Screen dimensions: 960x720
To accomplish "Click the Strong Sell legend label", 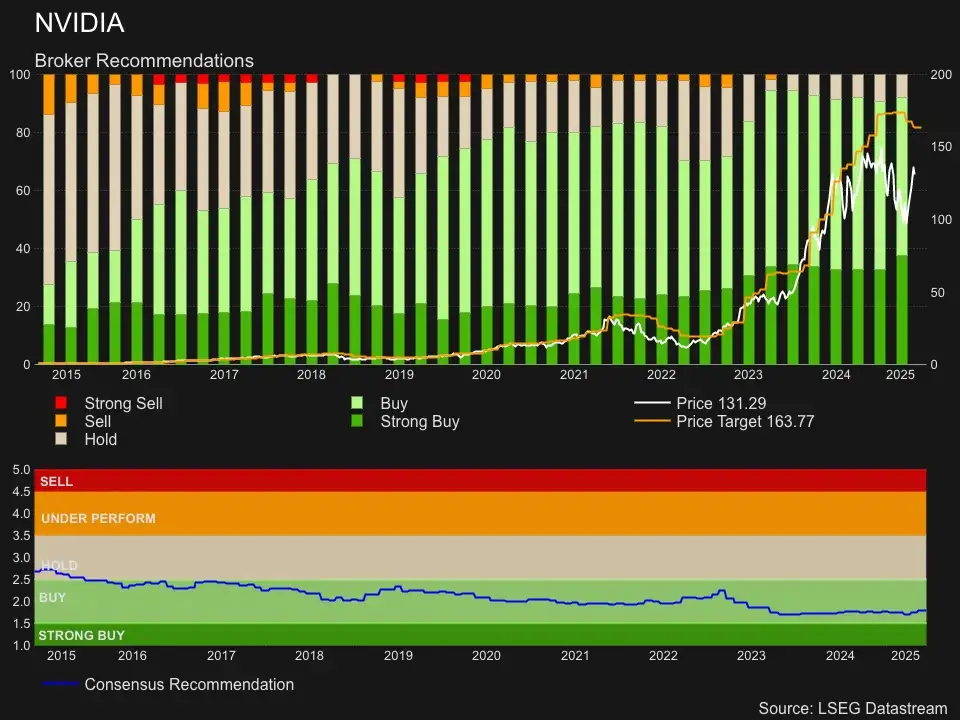I will coord(124,403).
